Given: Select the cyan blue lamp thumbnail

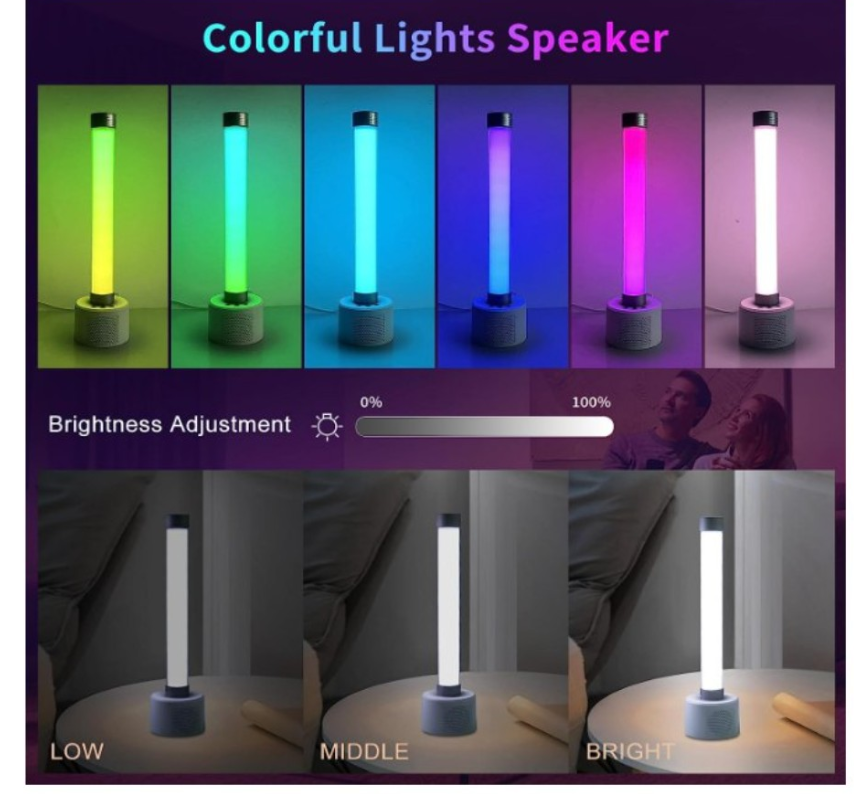Looking at the screenshot, I should (x=369, y=227).
